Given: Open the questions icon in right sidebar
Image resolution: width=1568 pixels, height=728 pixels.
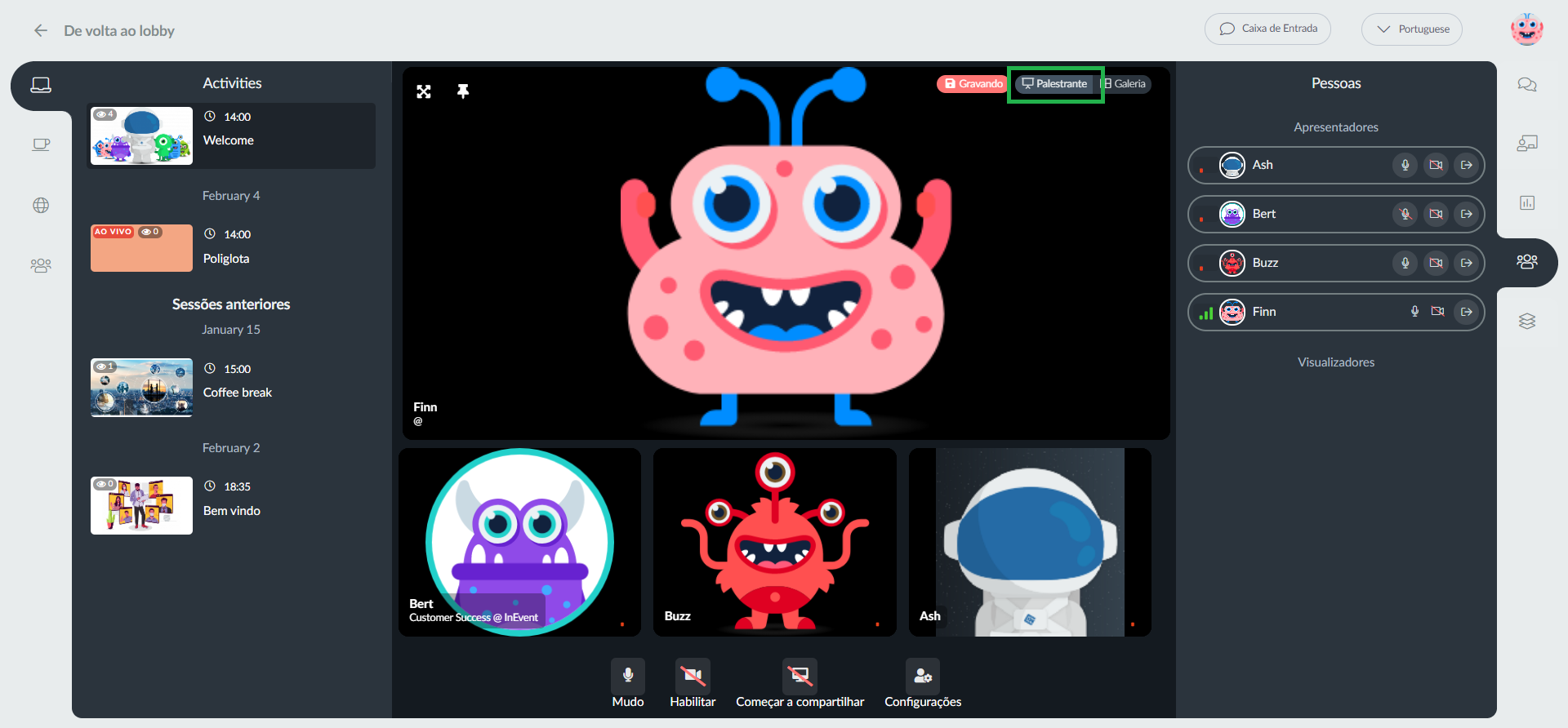Looking at the screenshot, I should (1527, 144).
